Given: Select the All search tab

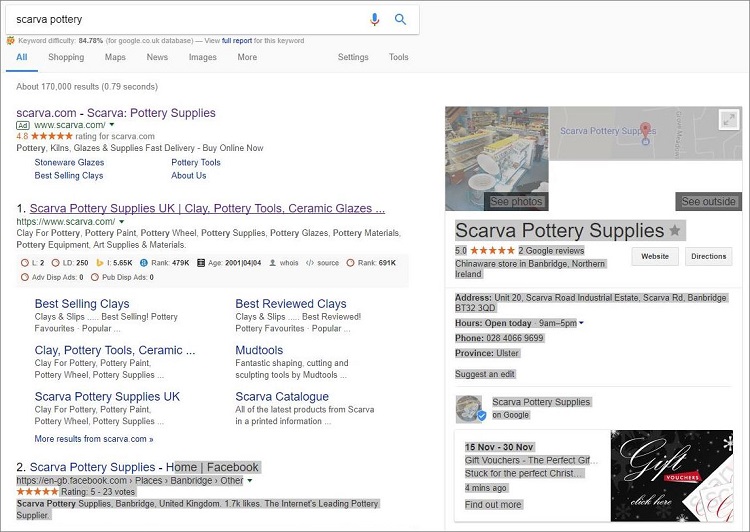Looking at the screenshot, I should point(22,57).
